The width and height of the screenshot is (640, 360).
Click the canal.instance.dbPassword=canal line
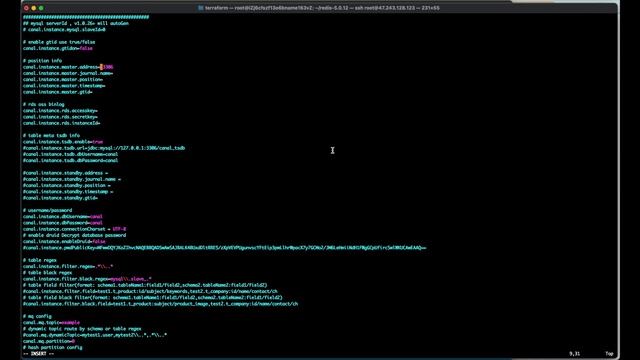click(63, 223)
